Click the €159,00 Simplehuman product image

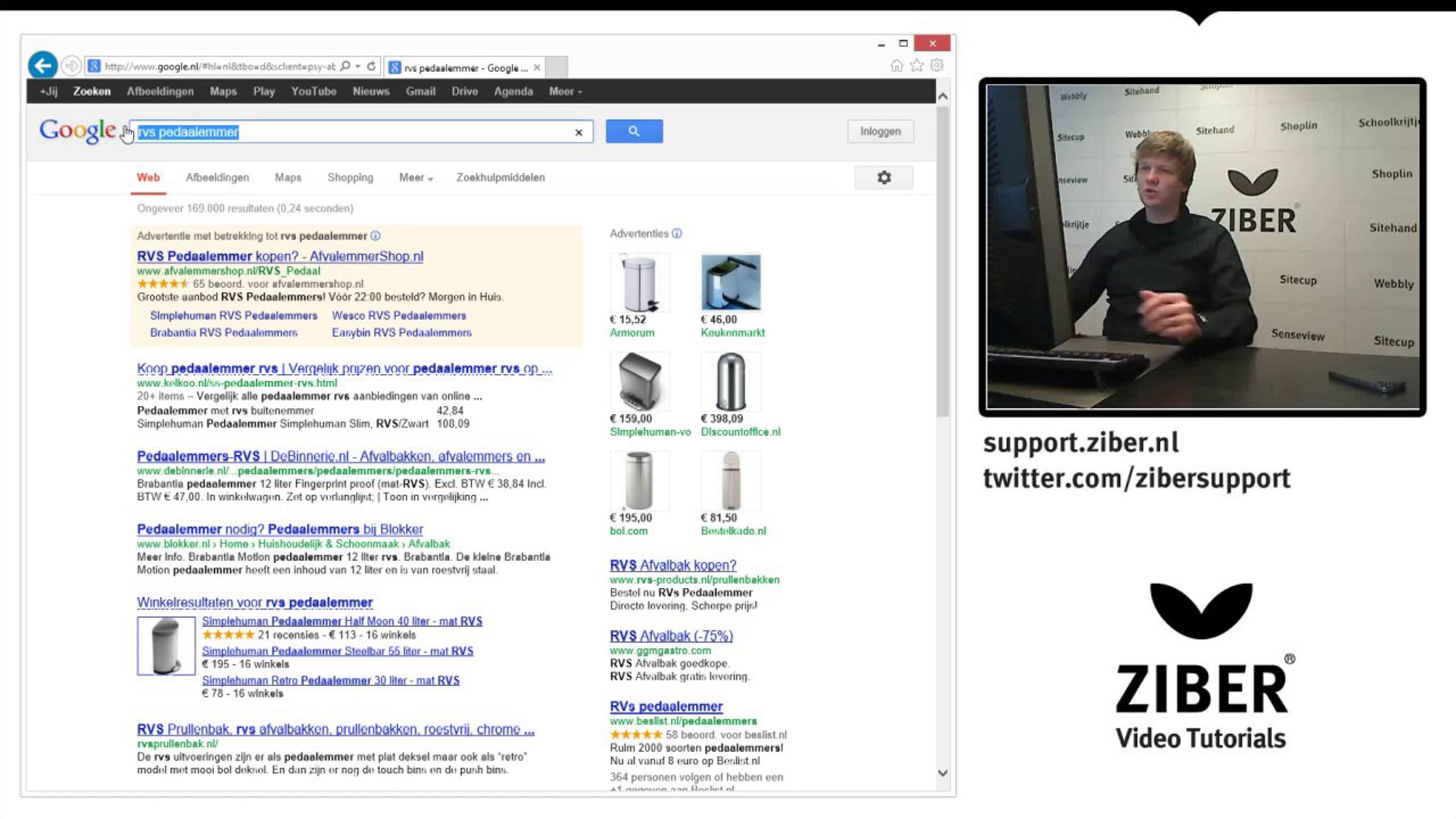click(x=639, y=382)
